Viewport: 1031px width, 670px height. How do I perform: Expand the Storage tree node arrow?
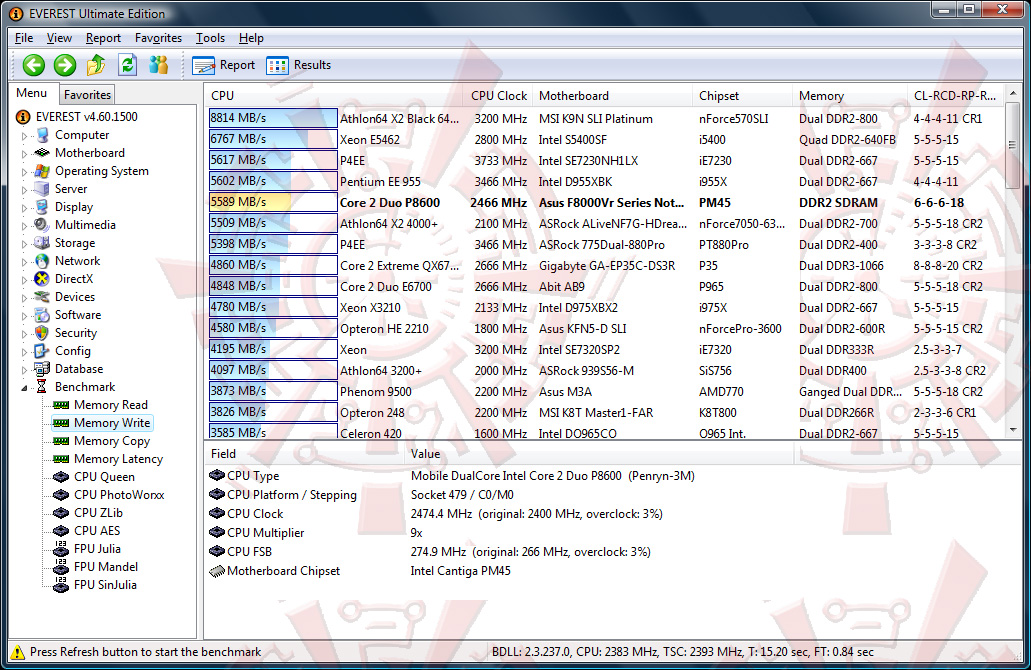point(24,244)
